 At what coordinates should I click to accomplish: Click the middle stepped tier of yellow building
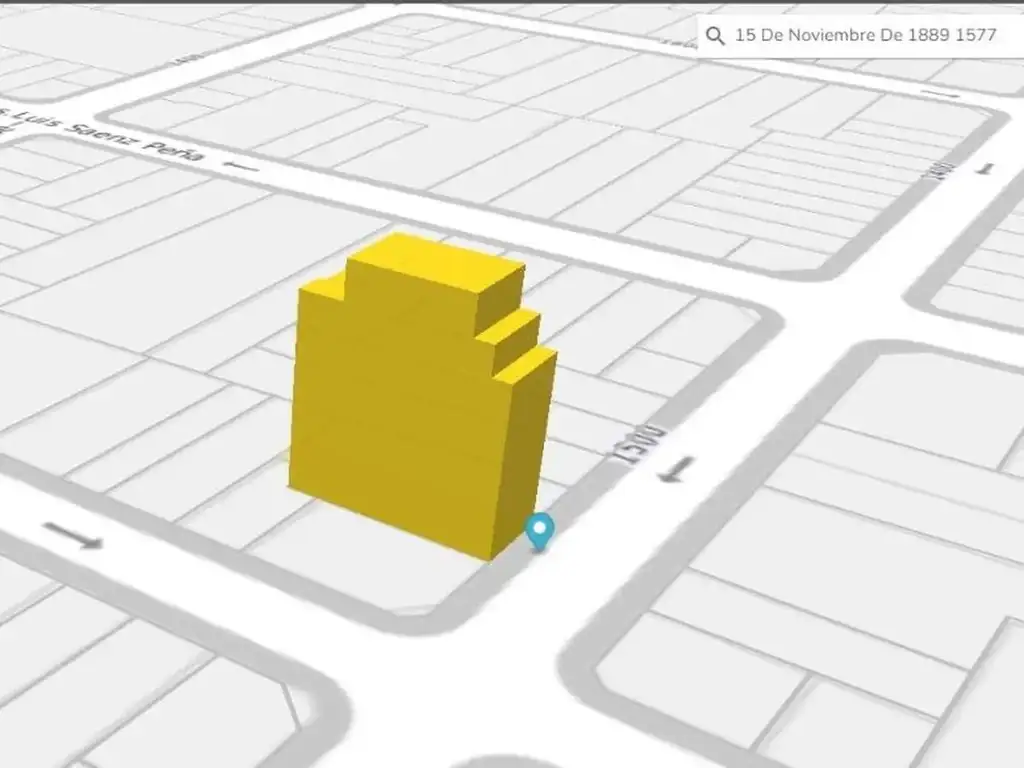point(510,330)
